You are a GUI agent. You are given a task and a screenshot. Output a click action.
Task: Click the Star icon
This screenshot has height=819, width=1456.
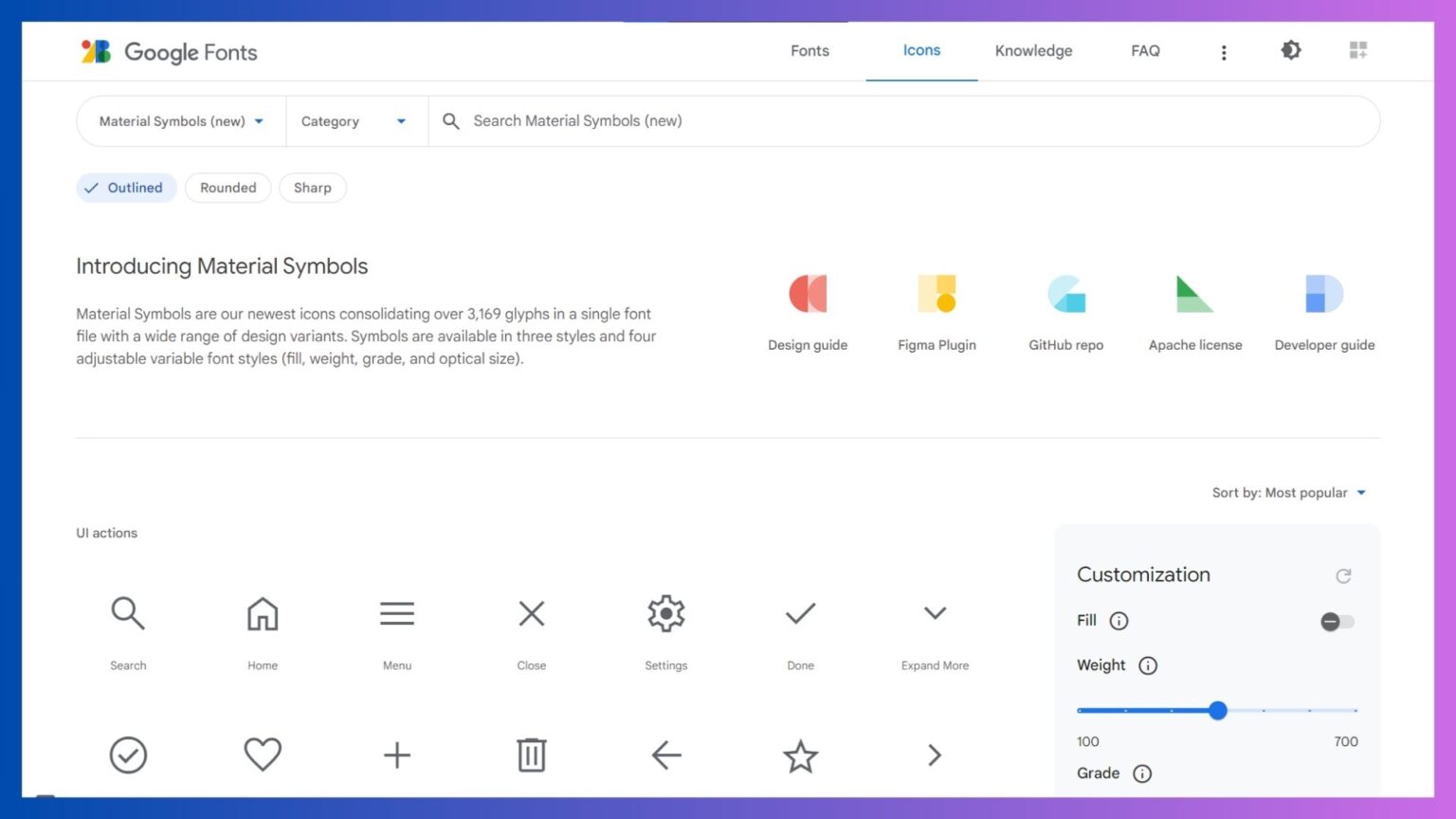click(800, 755)
